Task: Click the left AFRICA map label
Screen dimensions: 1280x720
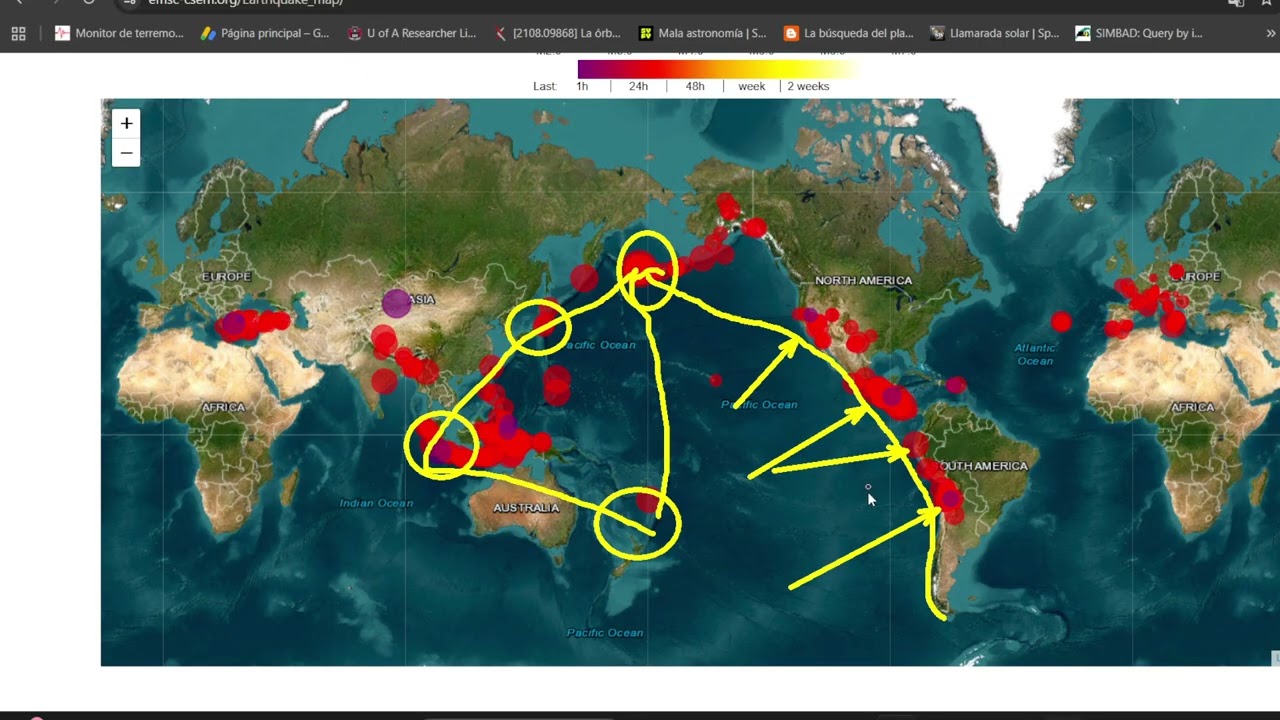Action: coord(224,408)
